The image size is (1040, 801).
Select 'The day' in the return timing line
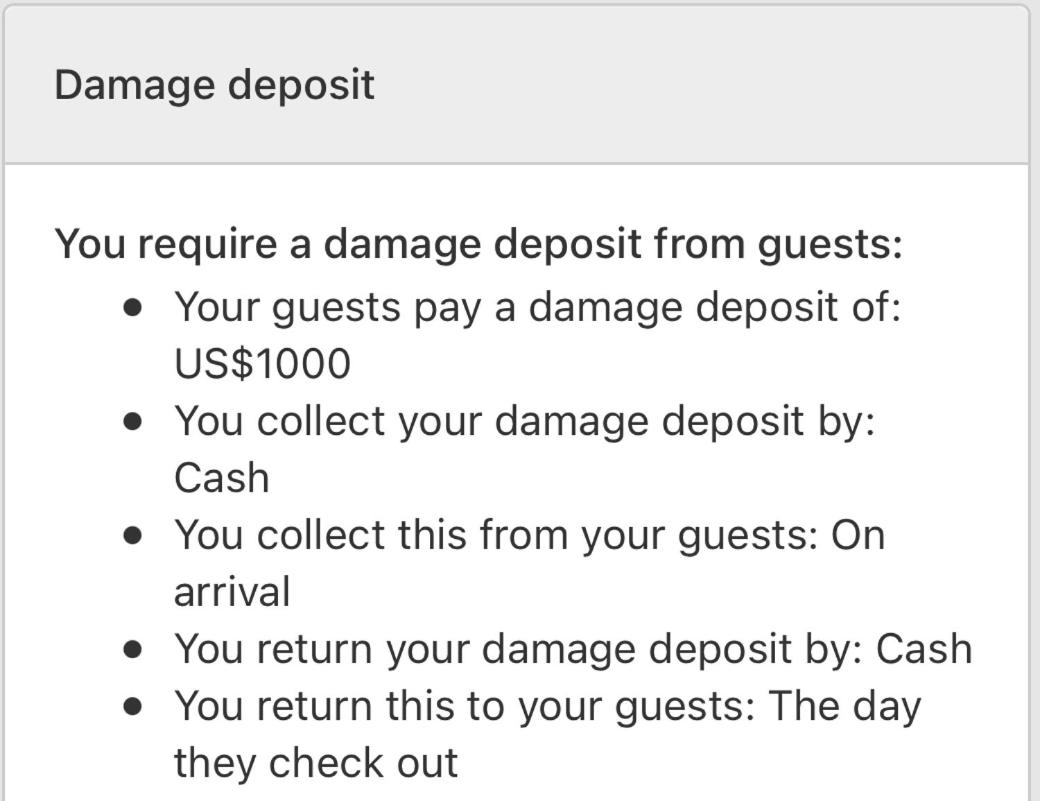(x=846, y=707)
